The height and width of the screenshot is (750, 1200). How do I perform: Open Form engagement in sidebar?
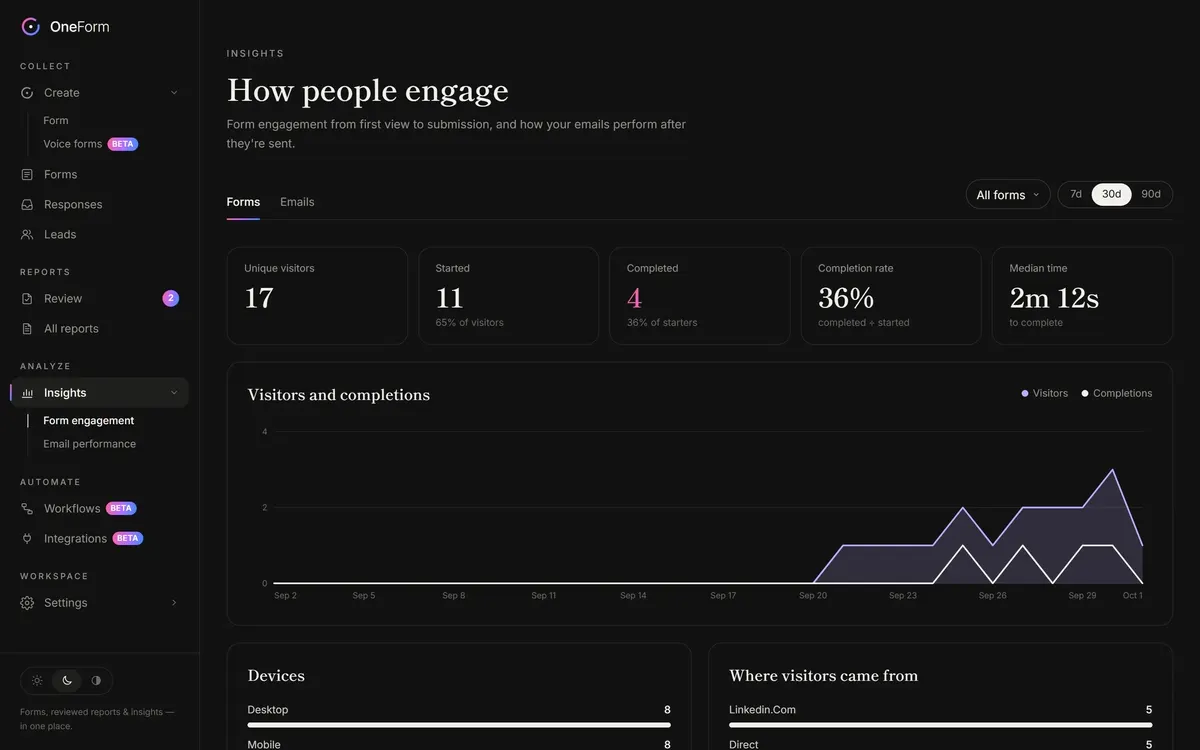(88, 421)
